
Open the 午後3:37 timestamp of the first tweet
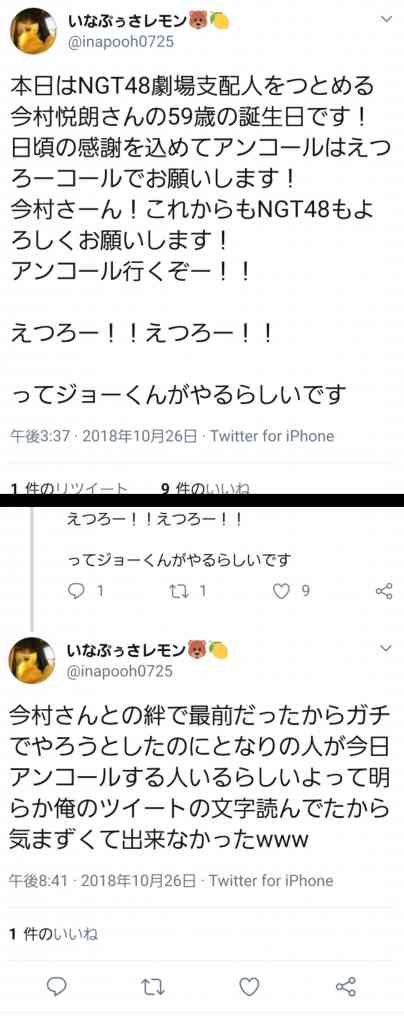39,436
